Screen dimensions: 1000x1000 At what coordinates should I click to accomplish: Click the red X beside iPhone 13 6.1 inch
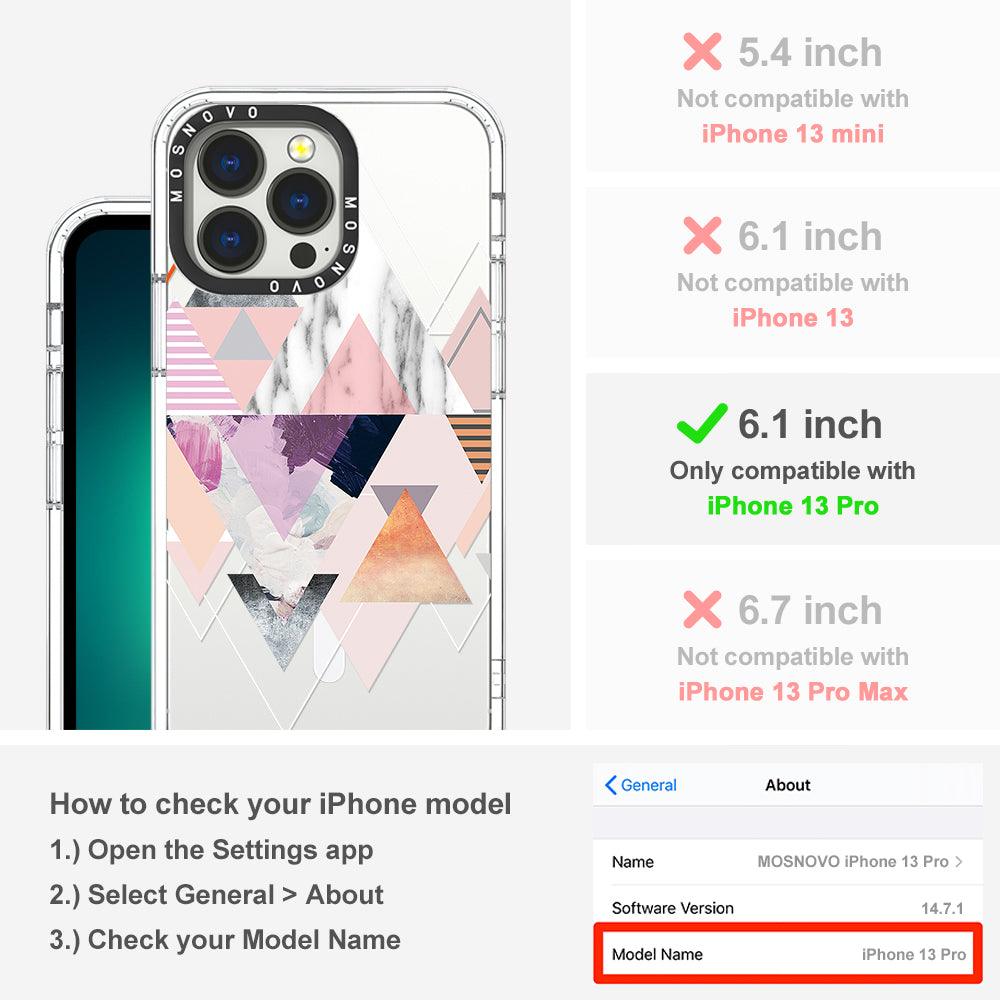[x=702, y=235]
